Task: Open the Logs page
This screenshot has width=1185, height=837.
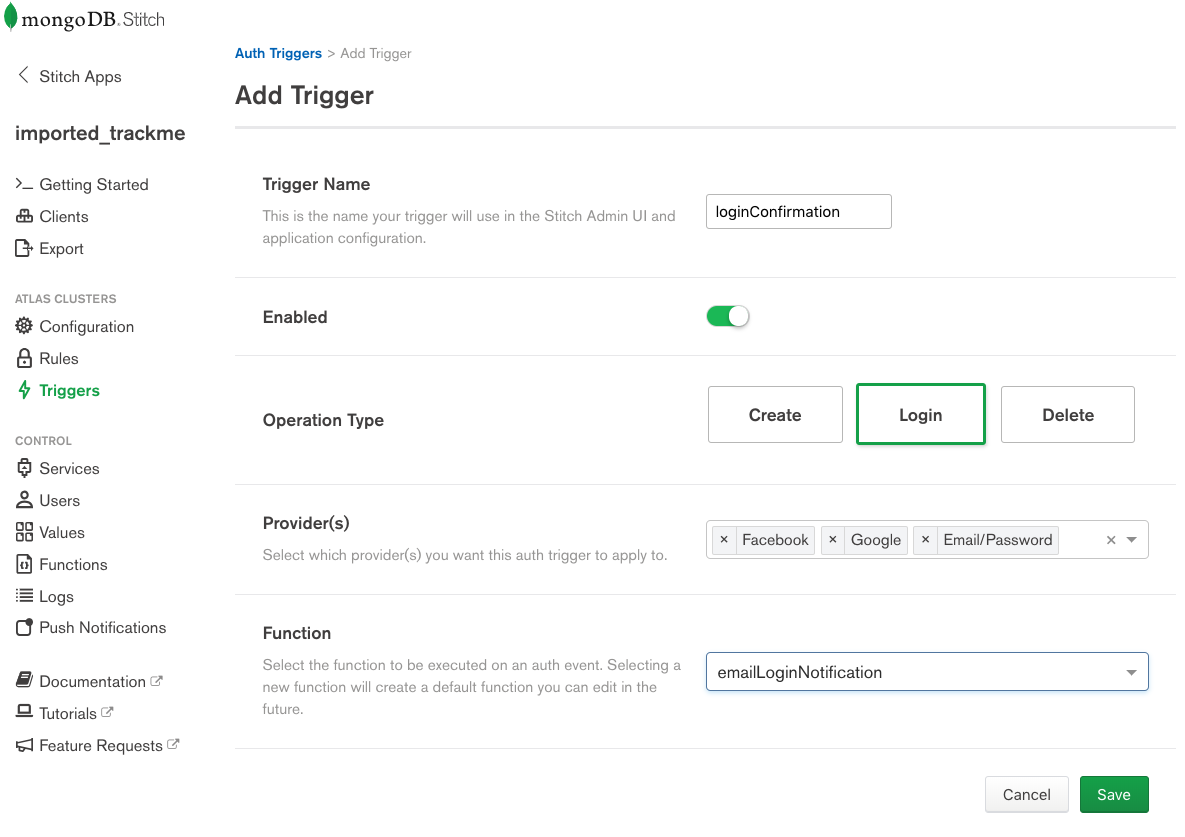Action: (x=57, y=596)
